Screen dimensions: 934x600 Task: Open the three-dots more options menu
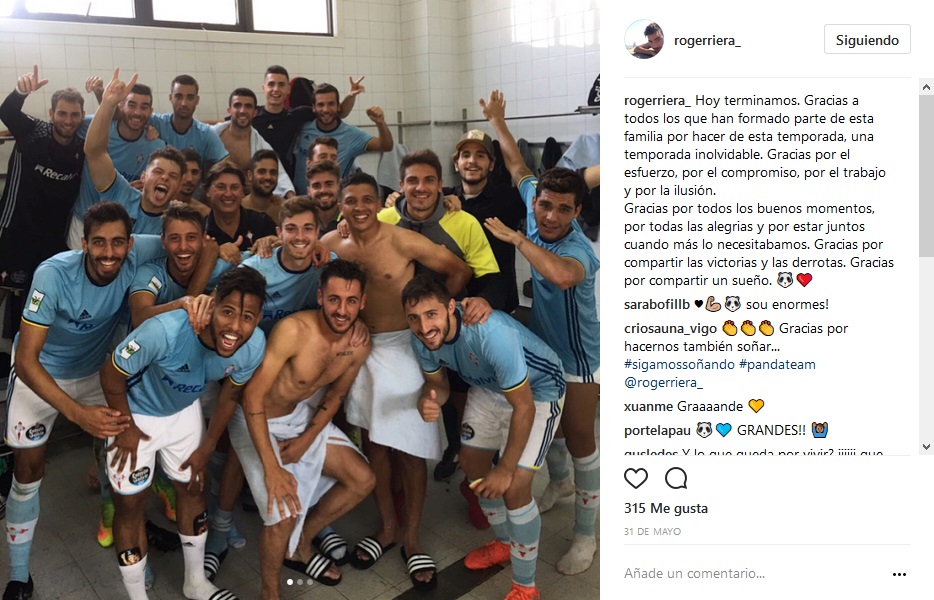[x=899, y=574]
